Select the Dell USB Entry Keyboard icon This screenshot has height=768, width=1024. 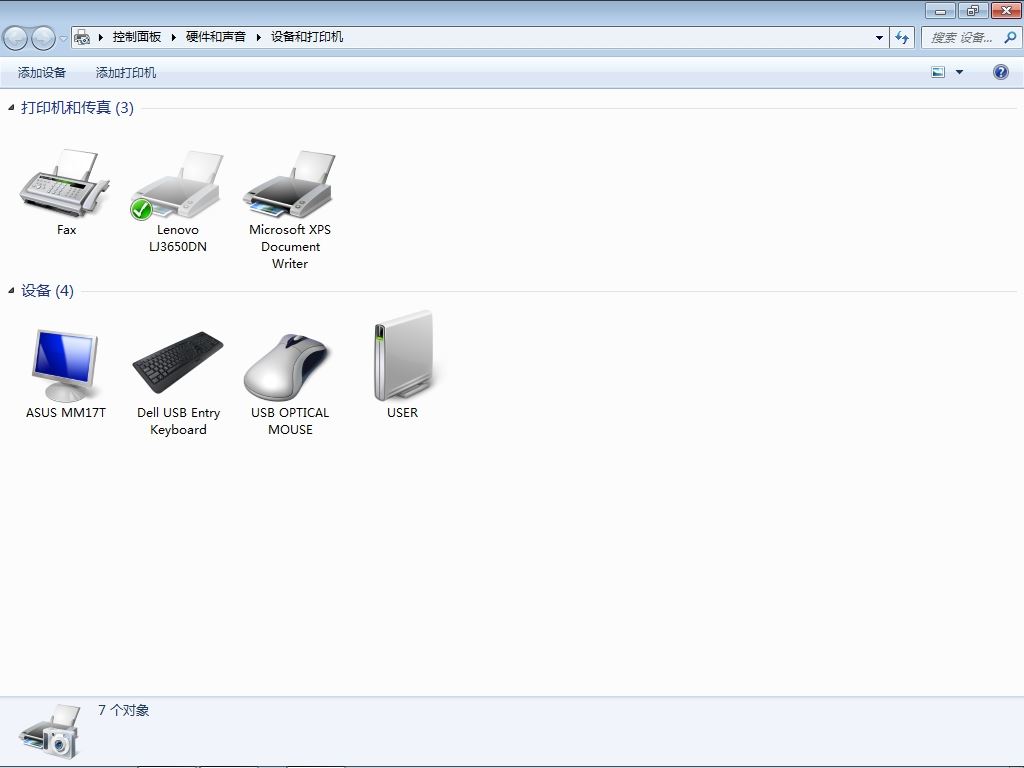[178, 362]
